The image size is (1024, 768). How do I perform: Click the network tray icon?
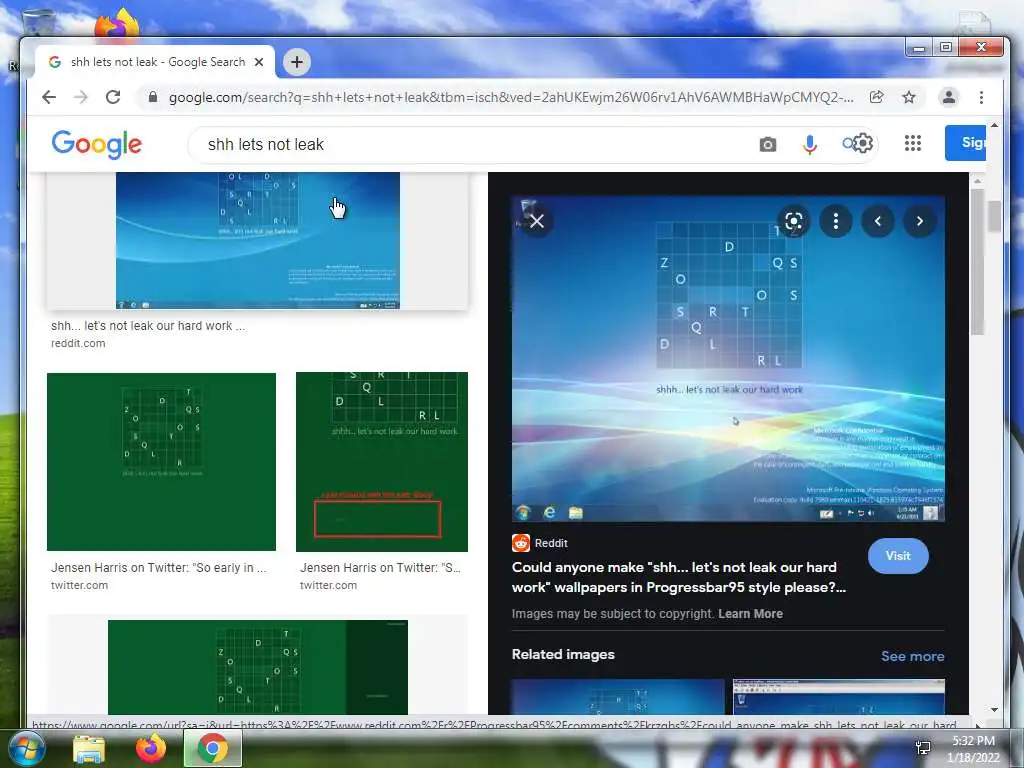pyautogui.click(x=923, y=748)
